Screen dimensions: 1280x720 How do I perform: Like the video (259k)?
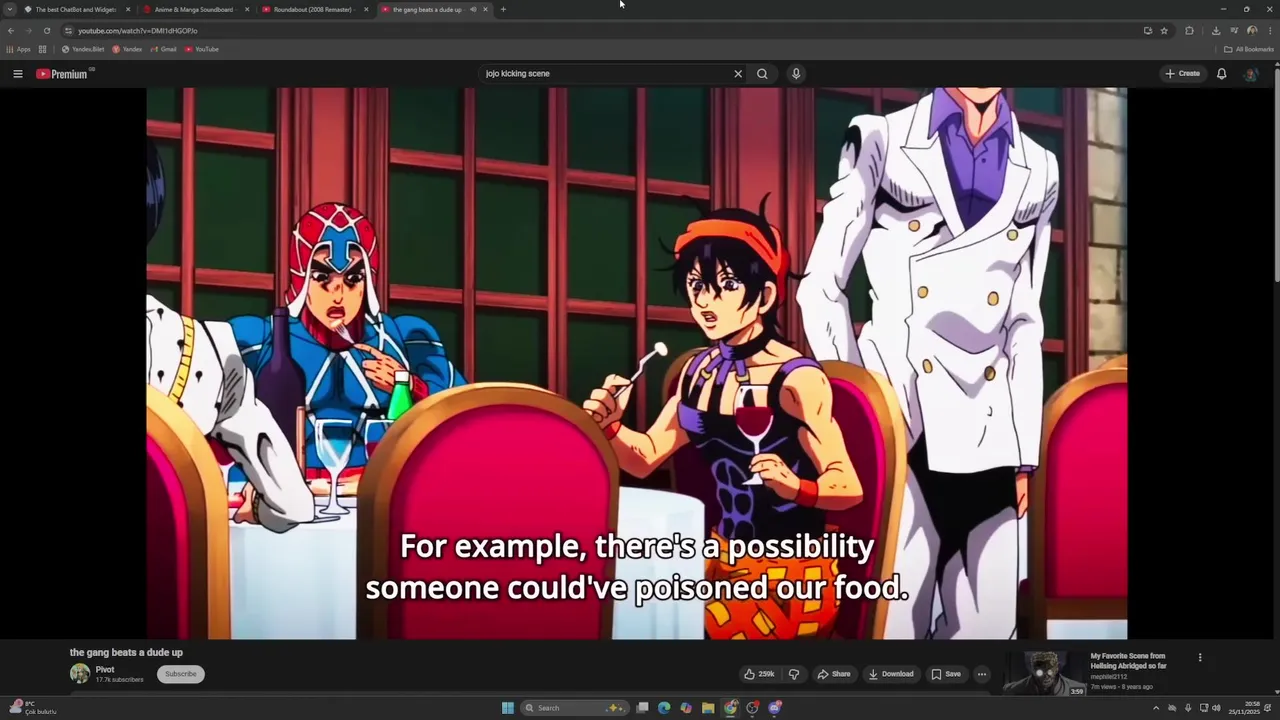[x=760, y=674]
